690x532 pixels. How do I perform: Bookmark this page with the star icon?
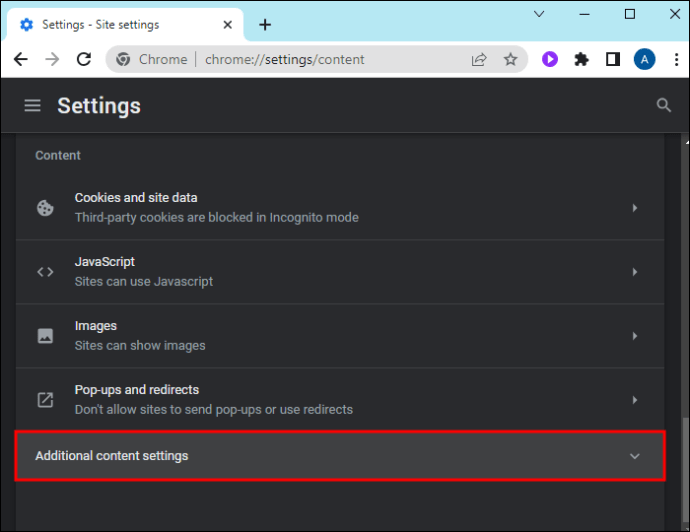pyautogui.click(x=511, y=59)
